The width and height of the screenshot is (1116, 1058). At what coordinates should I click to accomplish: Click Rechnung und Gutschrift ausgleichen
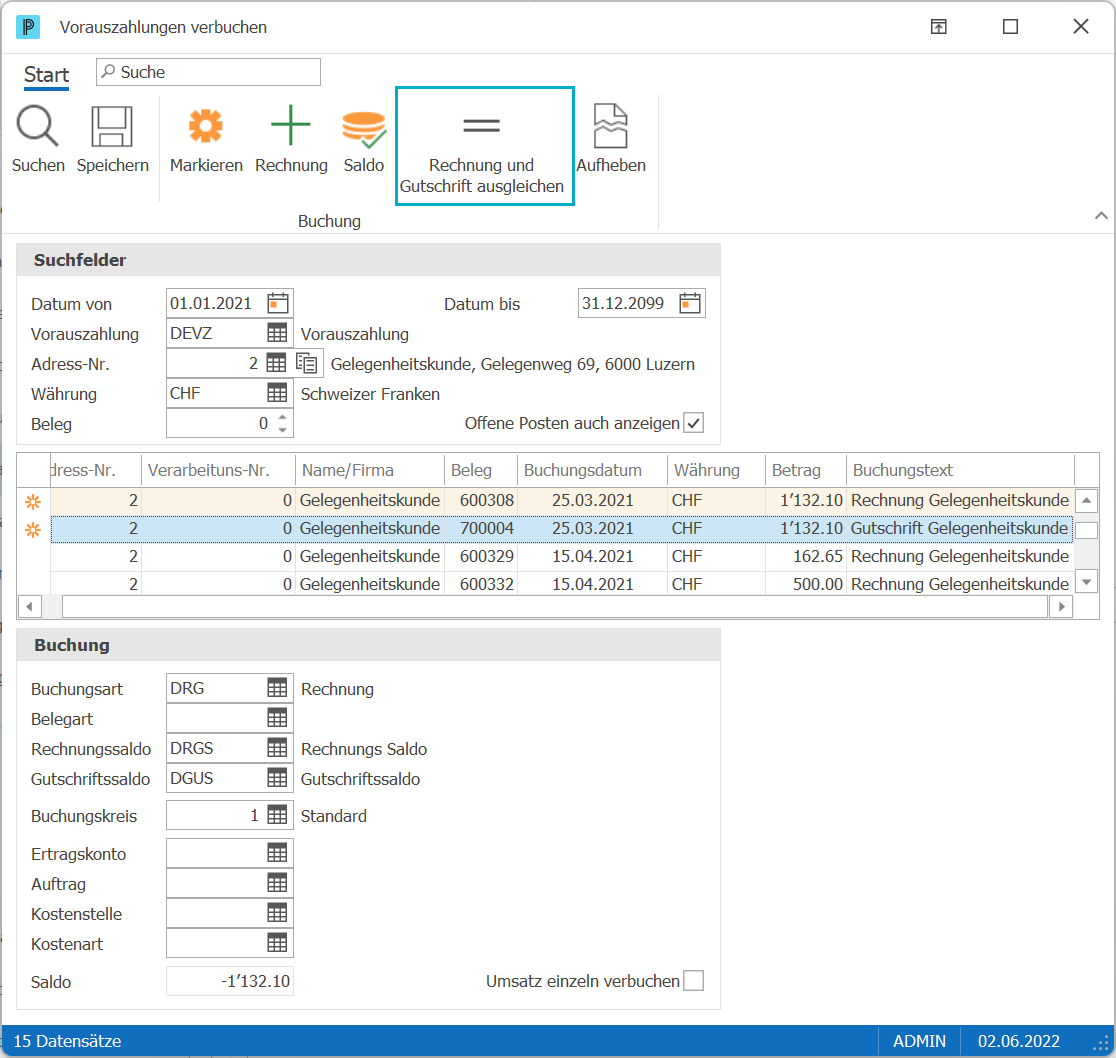coord(484,146)
